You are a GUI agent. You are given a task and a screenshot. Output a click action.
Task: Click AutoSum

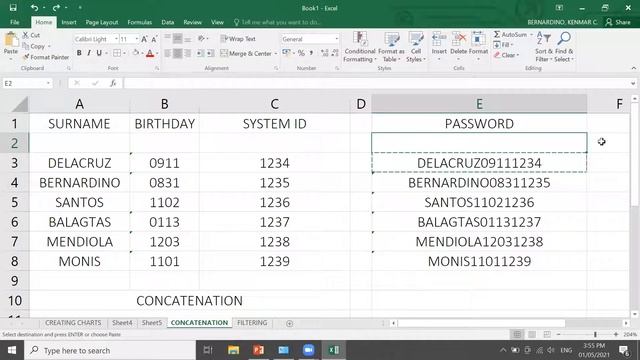pos(510,35)
